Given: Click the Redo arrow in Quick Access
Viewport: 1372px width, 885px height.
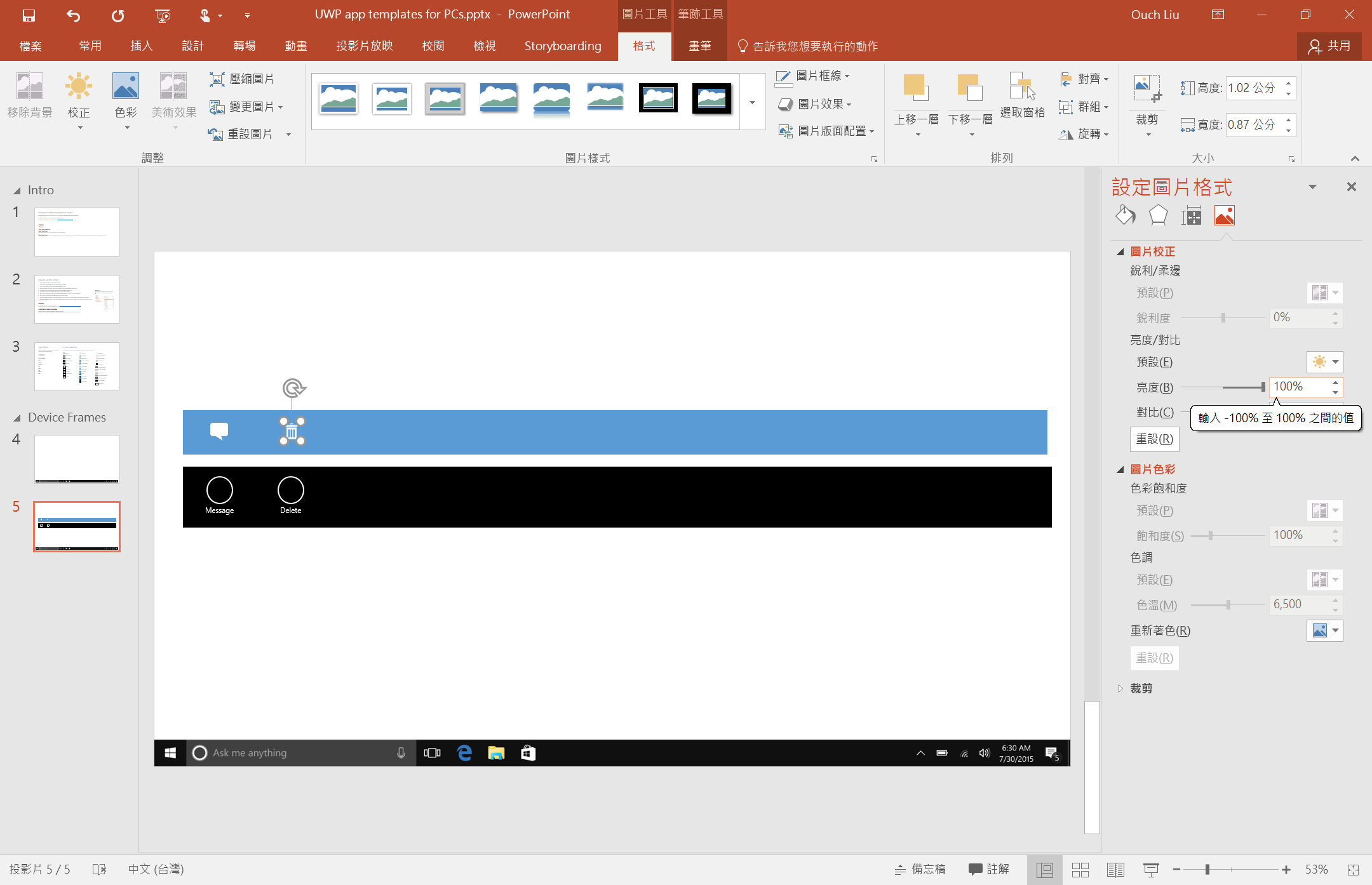Looking at the screenshot, I should [x=118, y=15].
